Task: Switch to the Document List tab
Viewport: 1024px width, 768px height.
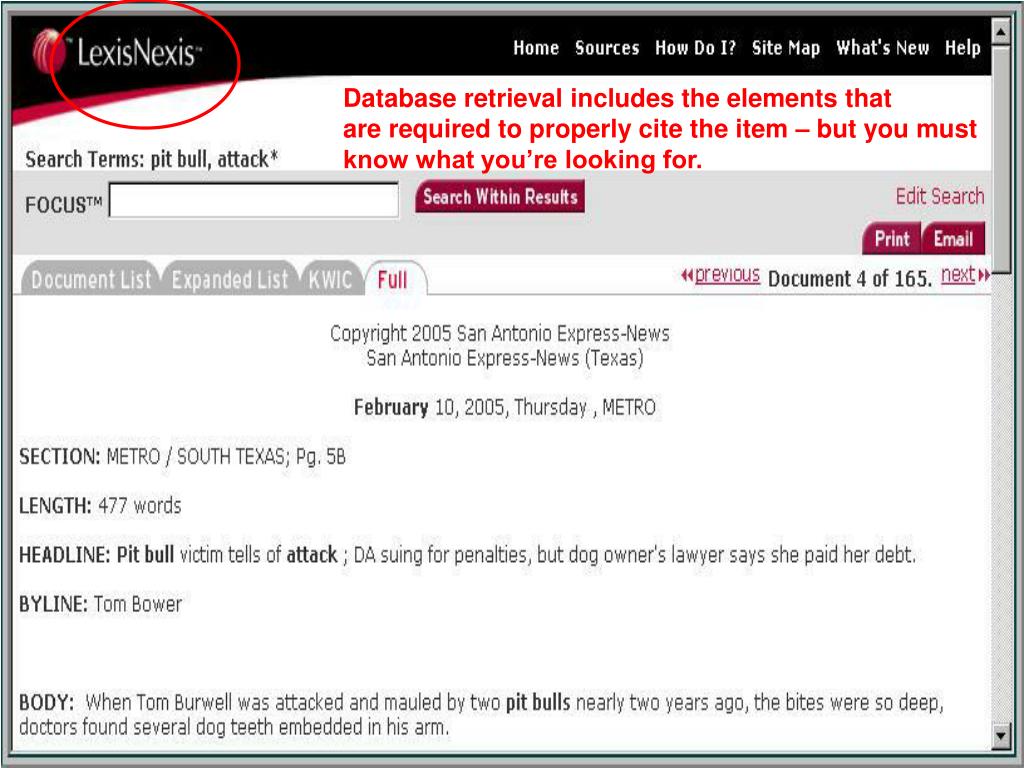Action: click(x=90, y=280)
